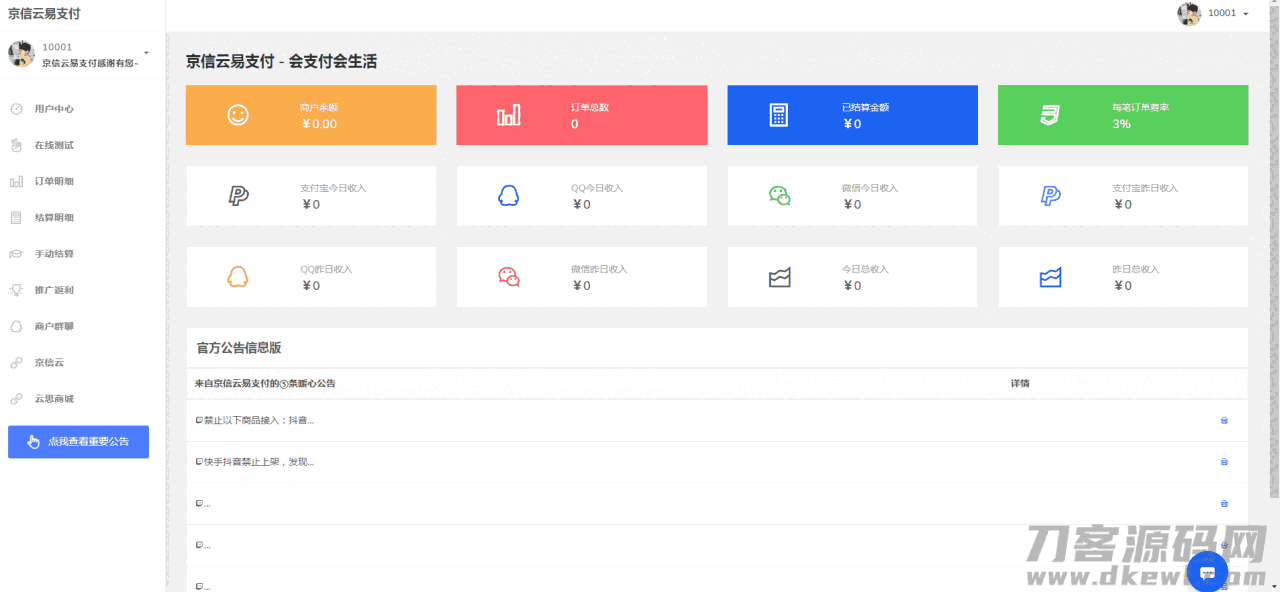Click the 云思商城 link in the sidebar
1280x592 pixels.
coord(54,399)
